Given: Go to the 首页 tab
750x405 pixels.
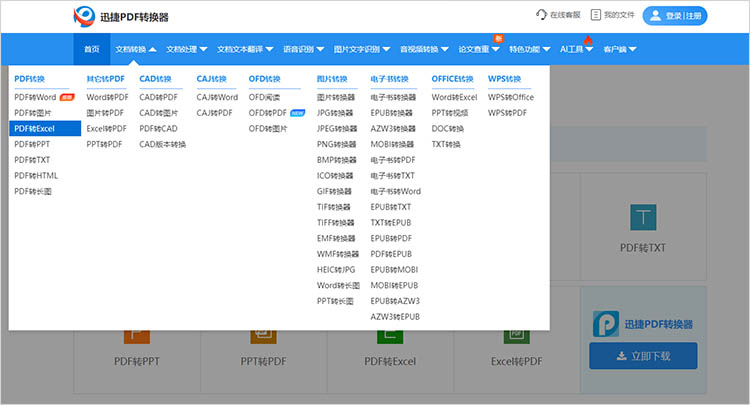Looking at the screenshot, I should [92, 49].
